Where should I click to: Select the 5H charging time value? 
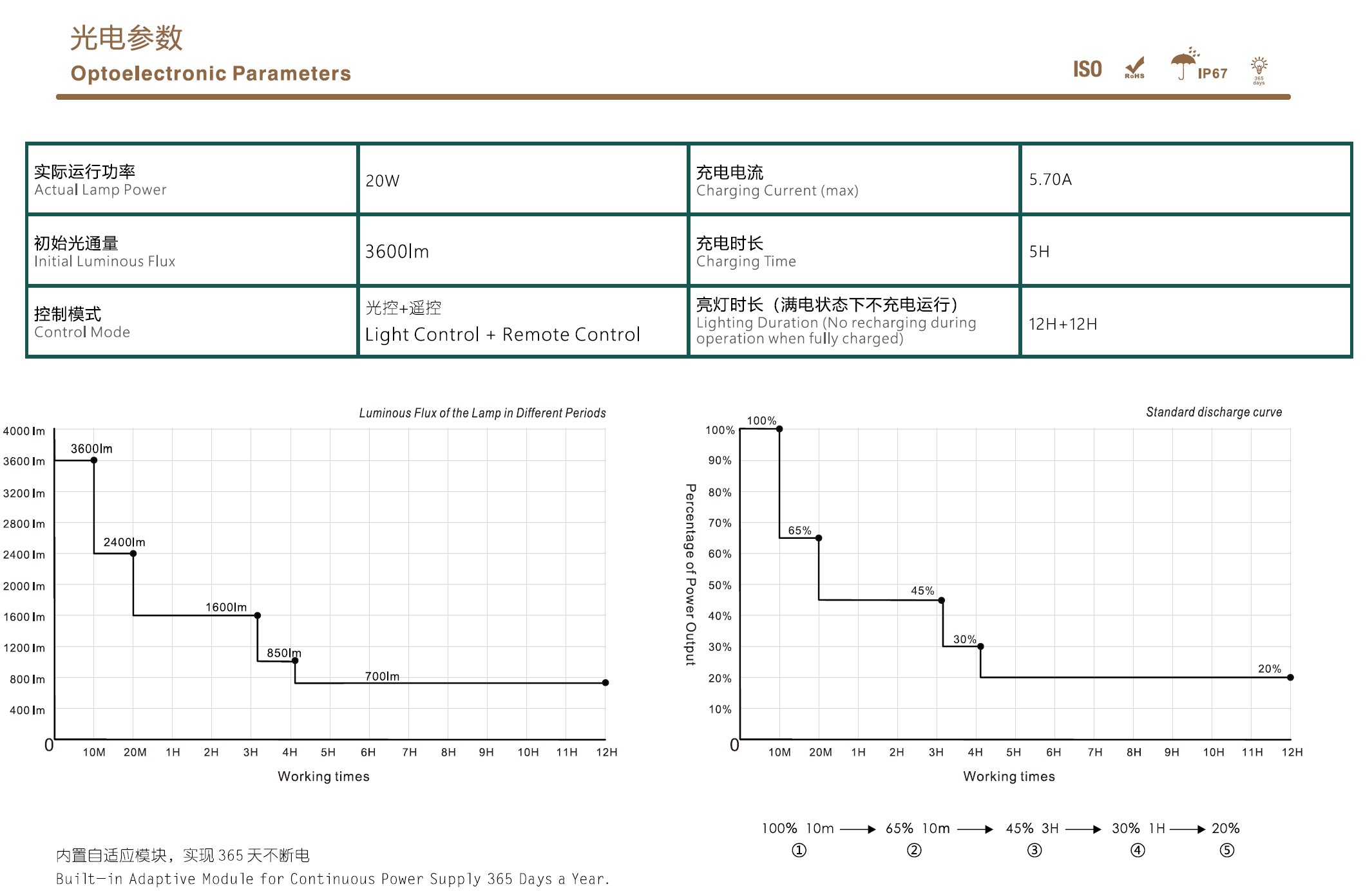[1039, 251]
